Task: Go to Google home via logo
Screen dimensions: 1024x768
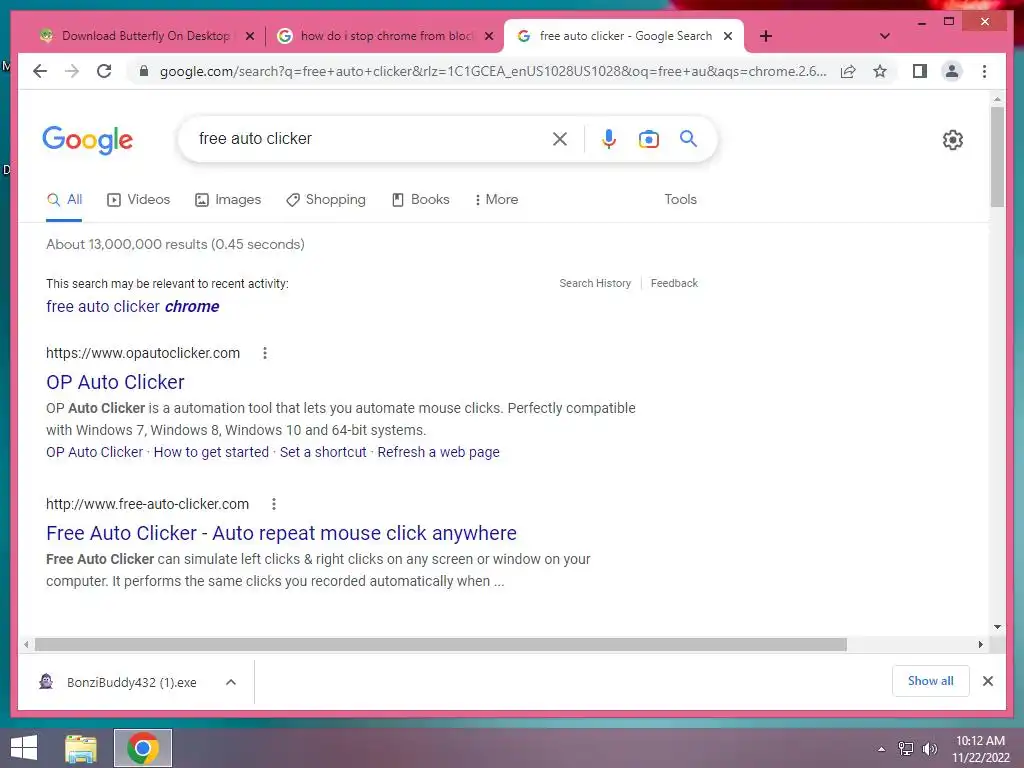Action: [88, 140]
